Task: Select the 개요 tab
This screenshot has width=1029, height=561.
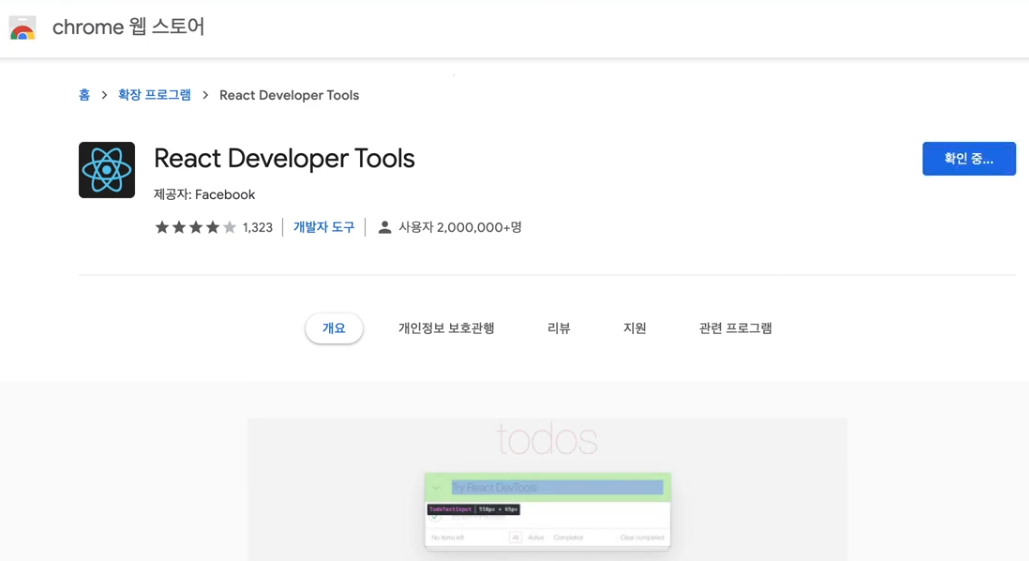Action: tap(334, 328)
